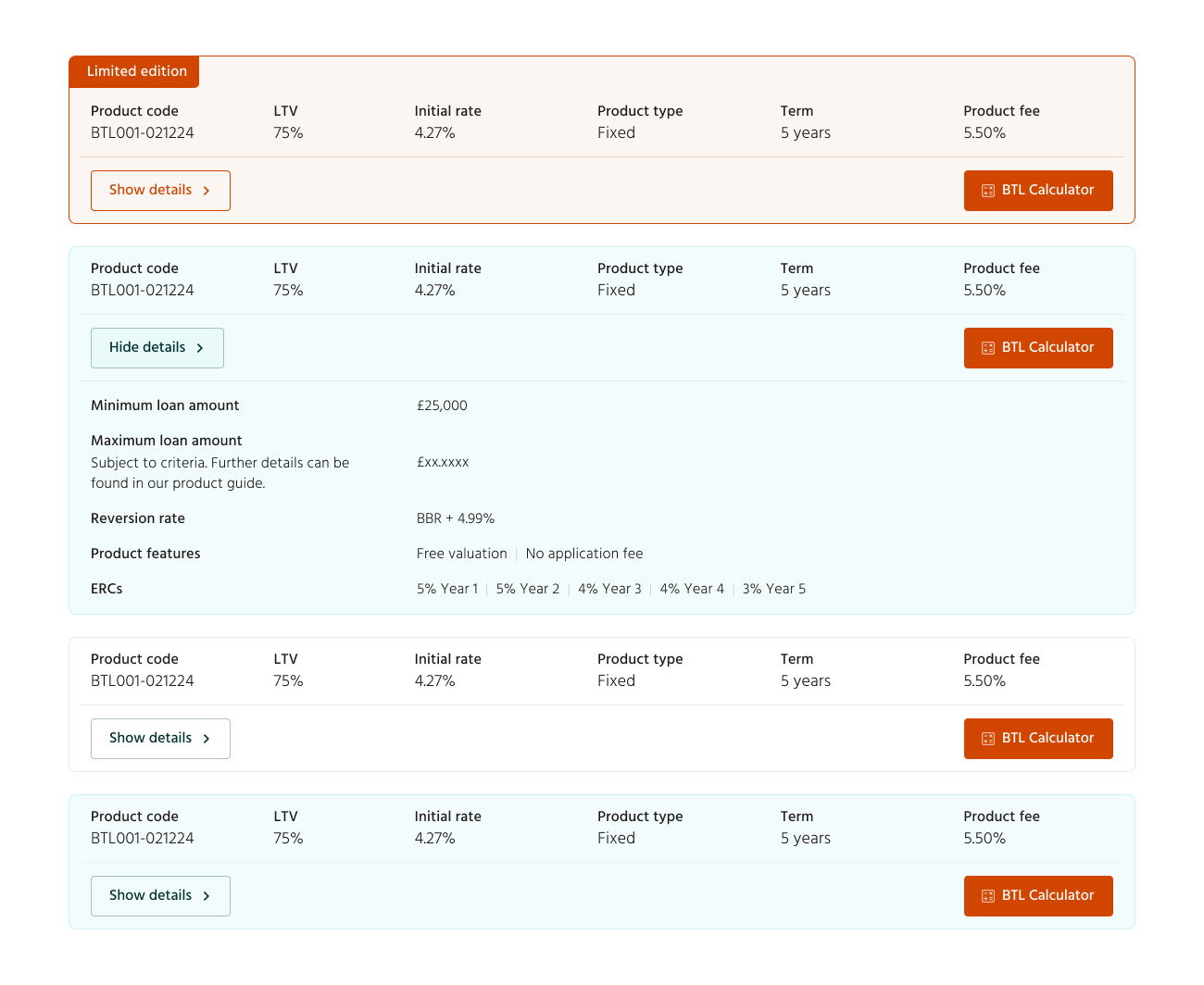Click the chevron arrow in the orange Show details button

tap(207, 191)
